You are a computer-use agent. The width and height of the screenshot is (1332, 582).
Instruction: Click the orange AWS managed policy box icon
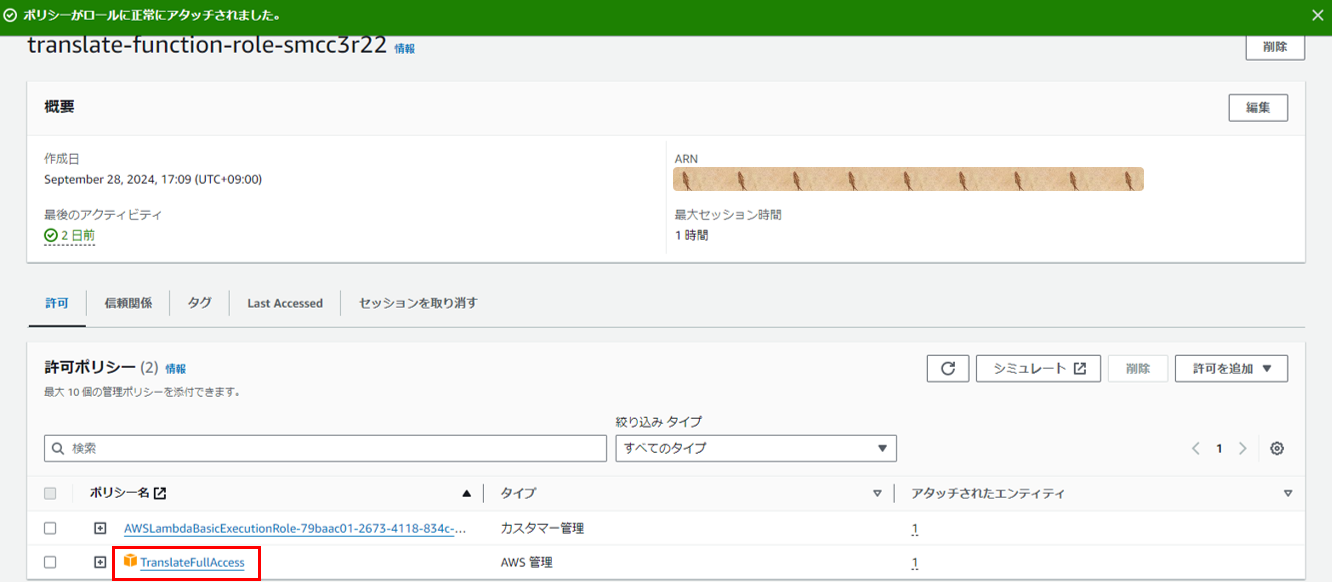130,562
